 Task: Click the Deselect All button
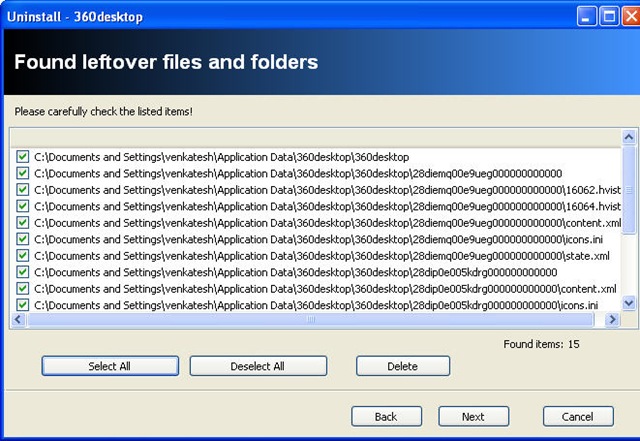pyautogui.click(x=258, y=366)
